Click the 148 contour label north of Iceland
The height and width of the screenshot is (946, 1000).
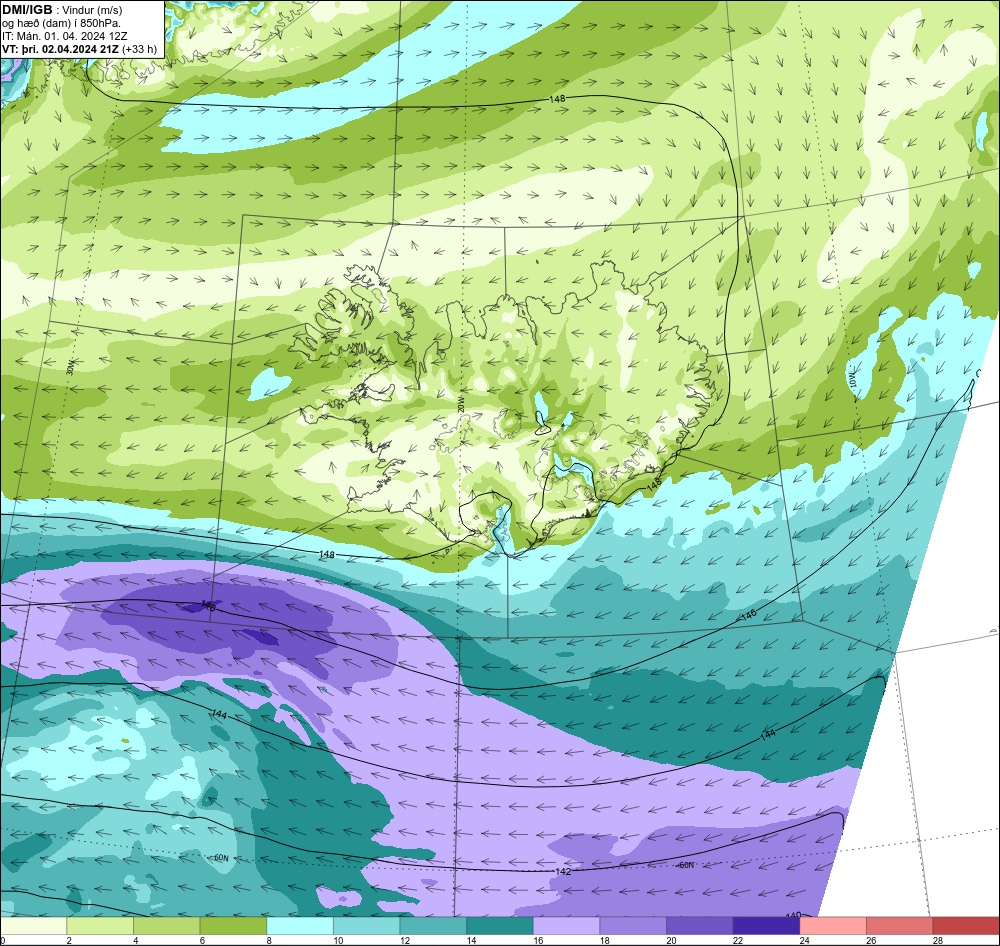click(557, 99)
